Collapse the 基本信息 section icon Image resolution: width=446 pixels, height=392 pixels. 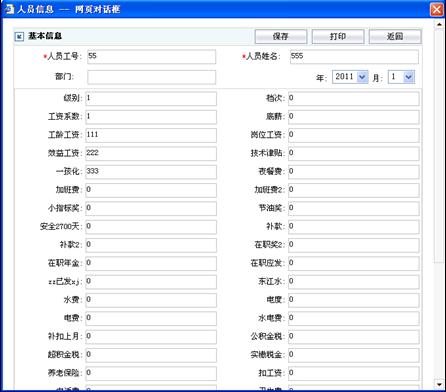(x=19, y=36)
